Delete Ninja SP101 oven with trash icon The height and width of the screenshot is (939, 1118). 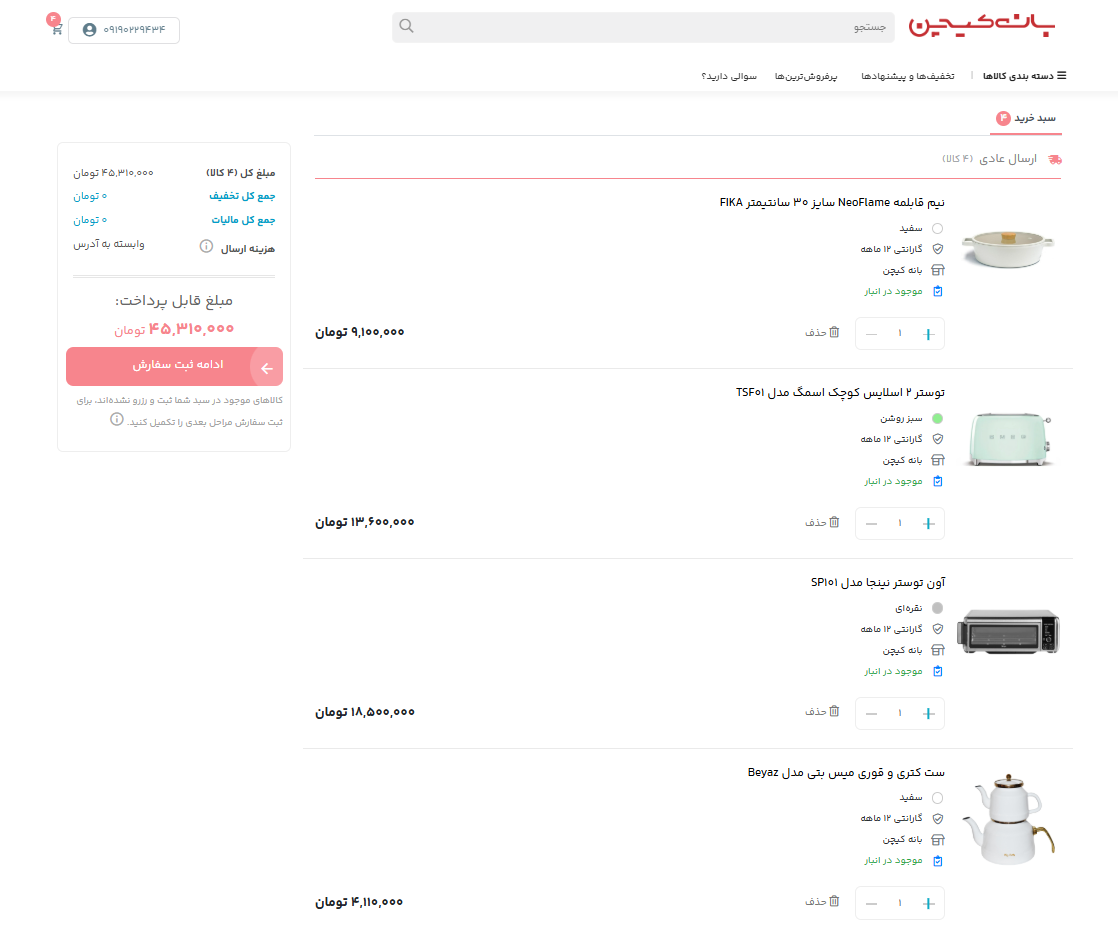pyautogui.click(x=834, y=712)
